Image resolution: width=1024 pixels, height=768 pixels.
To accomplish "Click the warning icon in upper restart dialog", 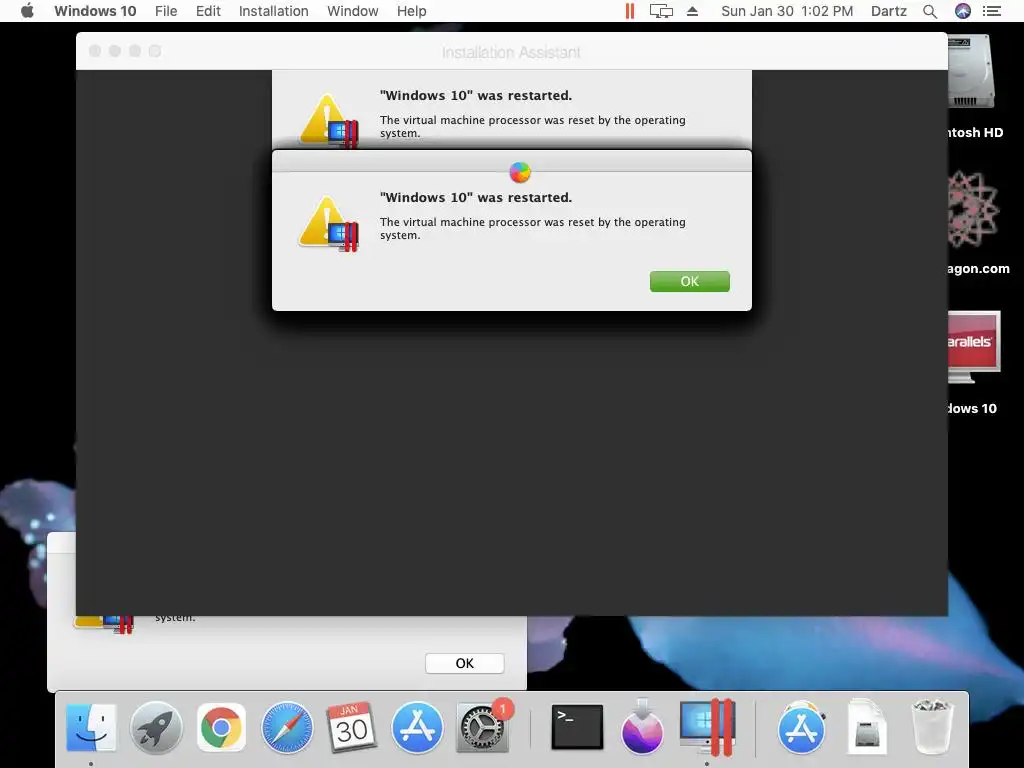I will 328,121.
